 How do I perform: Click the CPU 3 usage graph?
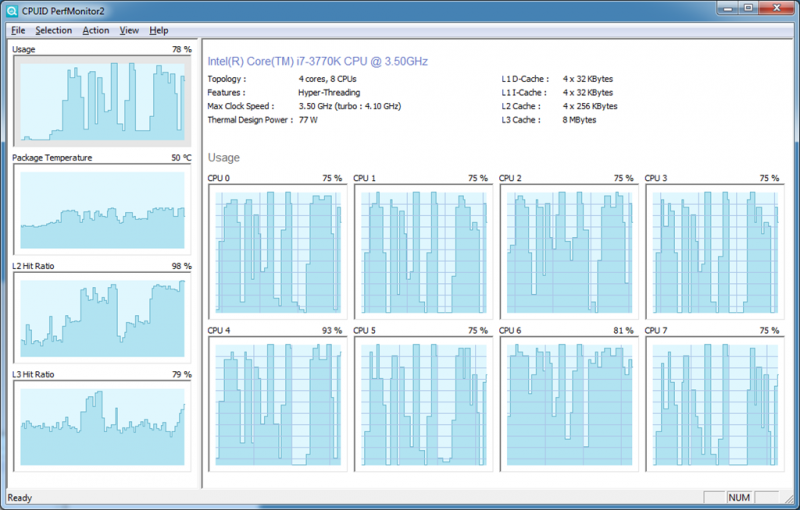(712, 252)
